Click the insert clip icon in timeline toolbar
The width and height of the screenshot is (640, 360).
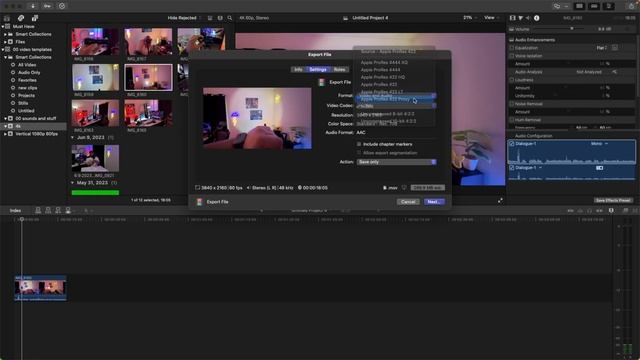(48, 210)
